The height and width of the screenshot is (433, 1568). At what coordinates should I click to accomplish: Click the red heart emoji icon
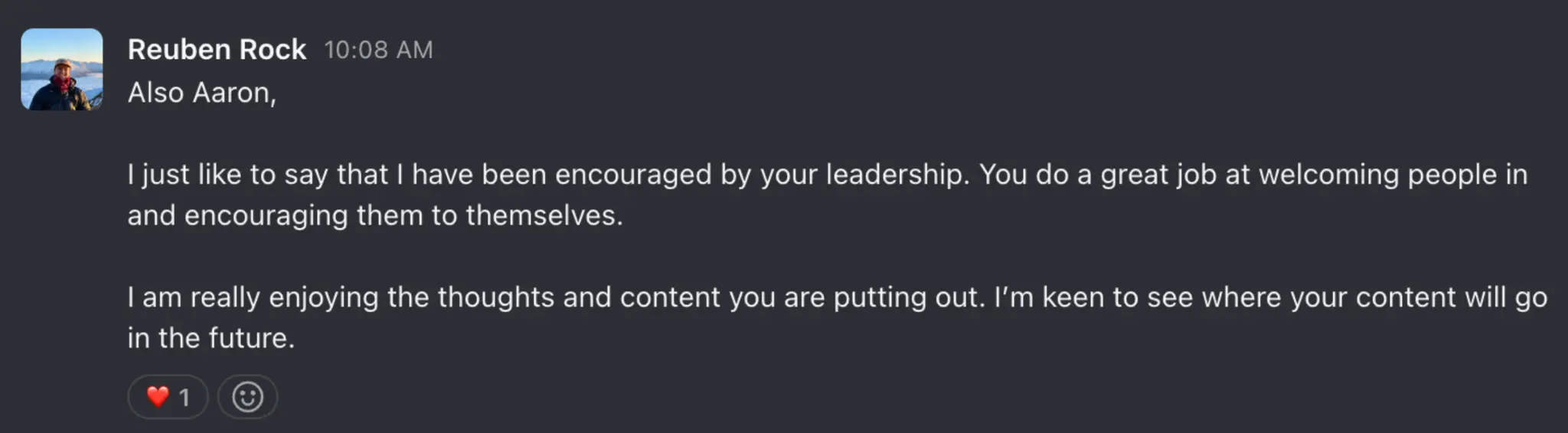[158, 396]
